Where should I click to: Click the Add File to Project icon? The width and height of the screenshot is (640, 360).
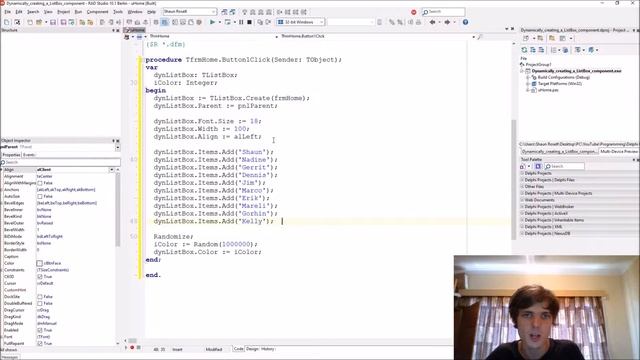tap(82, 22)
